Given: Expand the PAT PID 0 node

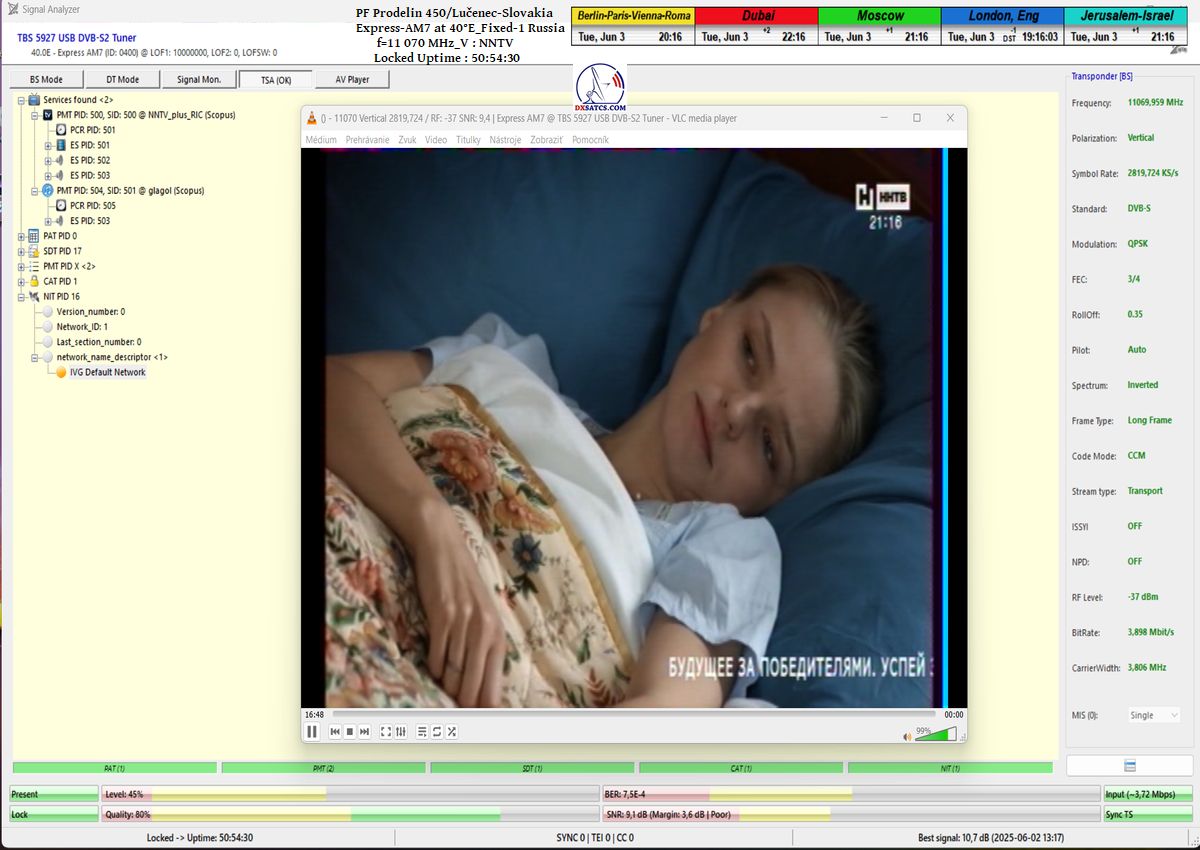Looking at the screenshot, I should (21, 236).
